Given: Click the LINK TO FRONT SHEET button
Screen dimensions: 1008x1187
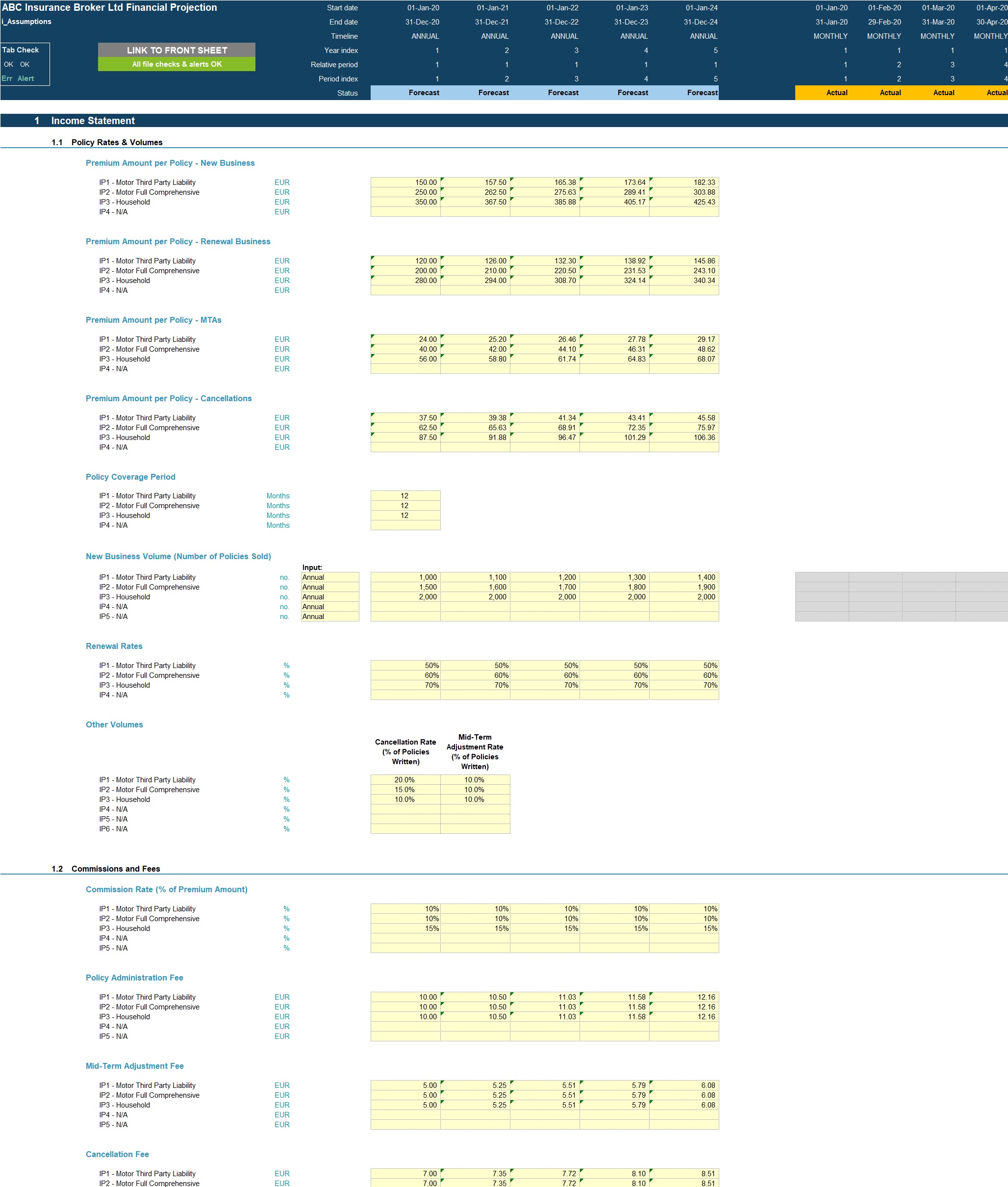Looking at the screenshot, I should pos(176,50).
